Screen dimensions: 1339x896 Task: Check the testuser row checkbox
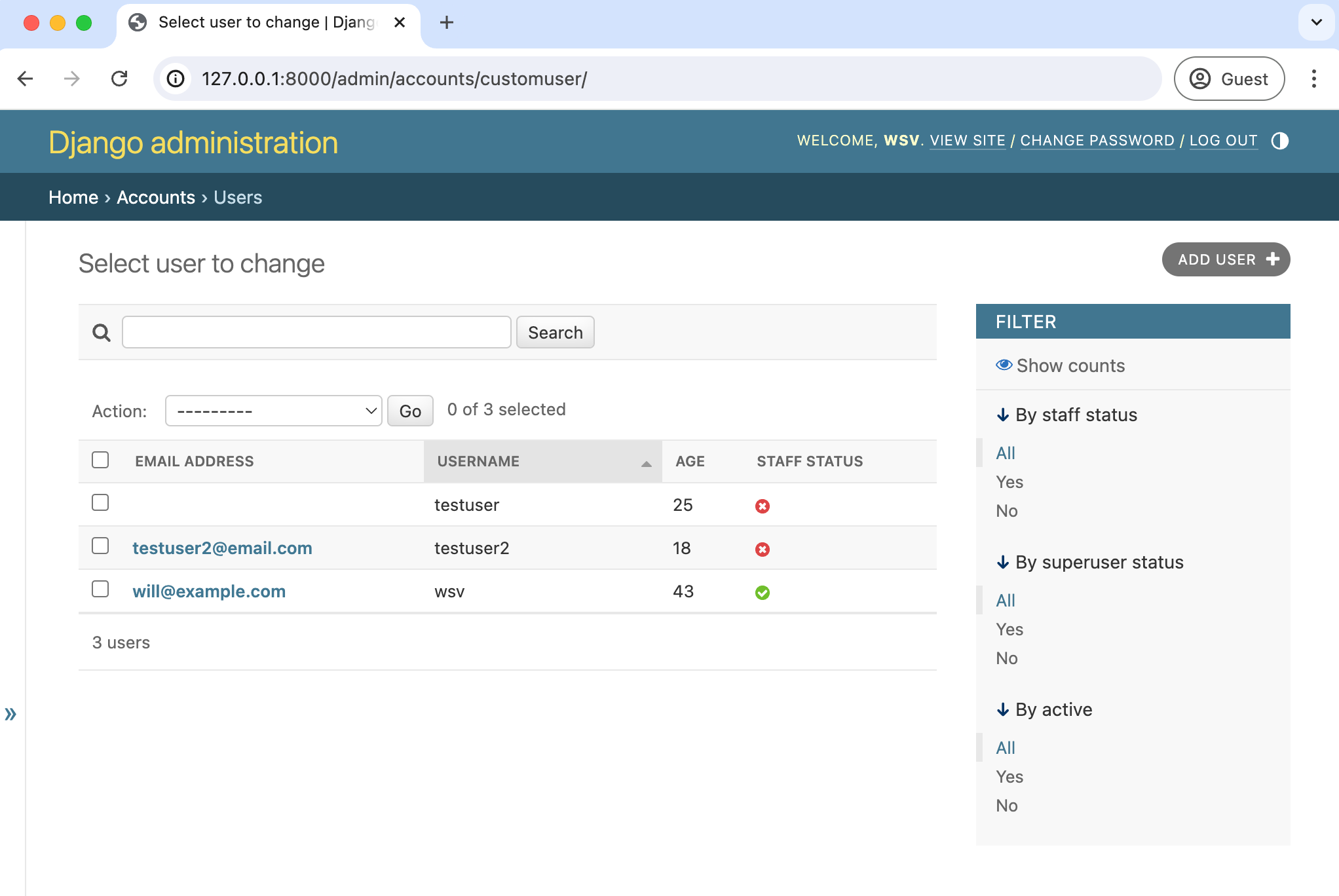pos(100,502)
